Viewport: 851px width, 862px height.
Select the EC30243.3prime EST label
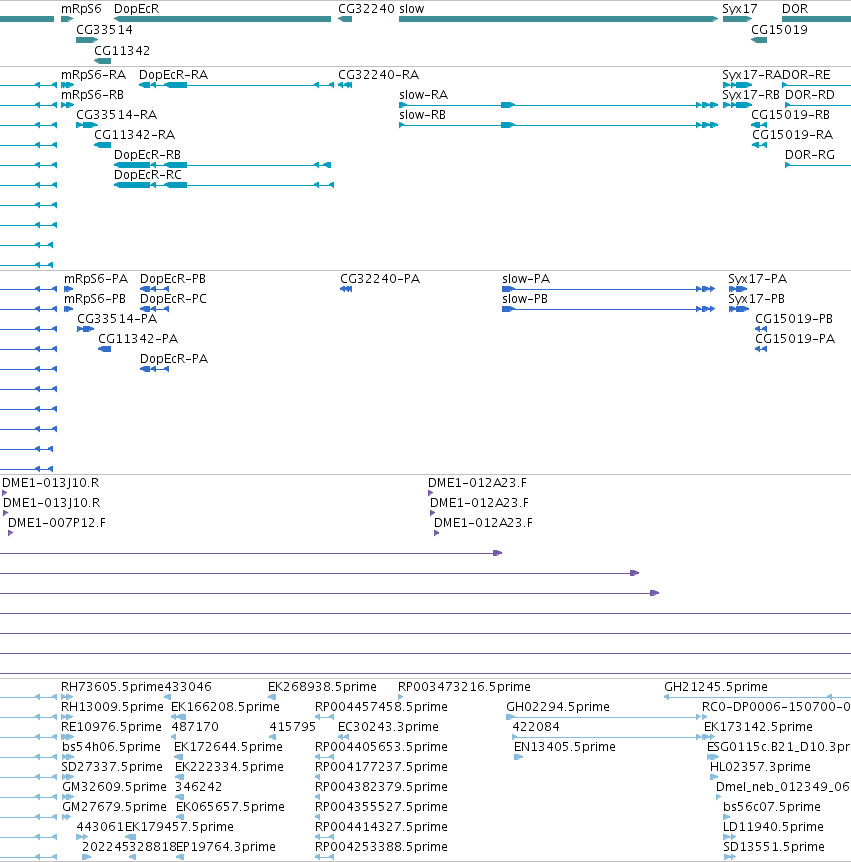[388, 727]
